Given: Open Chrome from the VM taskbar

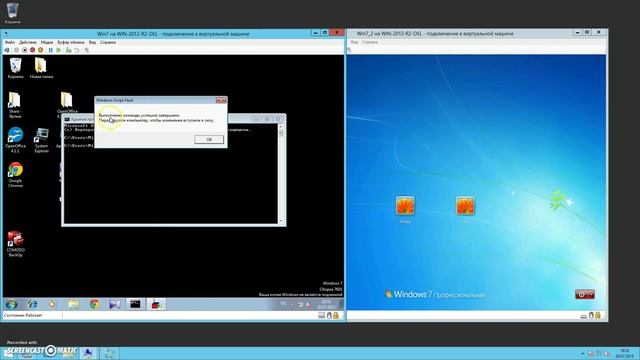Looking at the screenshot, I should 95,304.
